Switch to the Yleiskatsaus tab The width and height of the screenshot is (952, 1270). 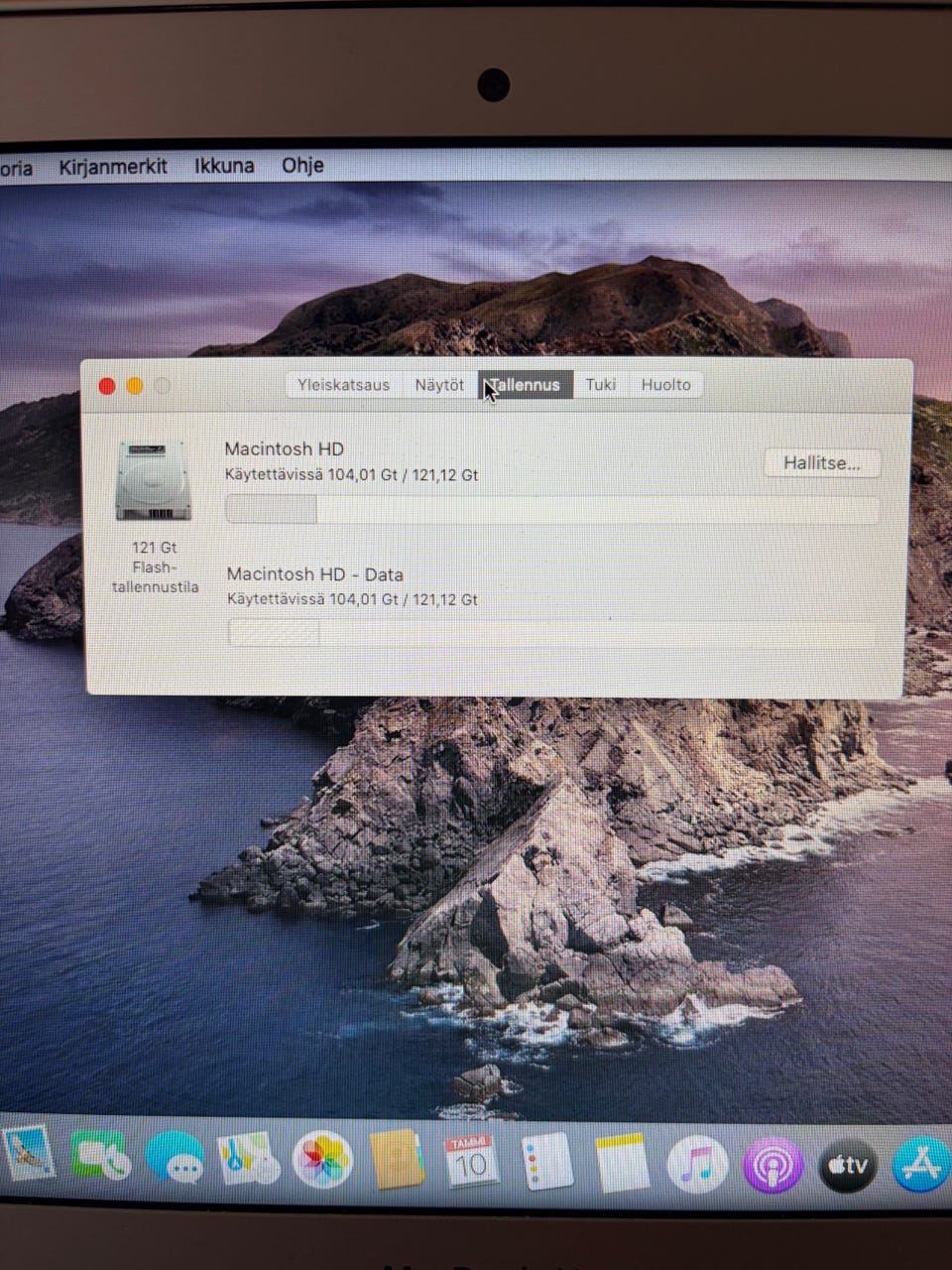pyautogui.click(x=343, y=385)
